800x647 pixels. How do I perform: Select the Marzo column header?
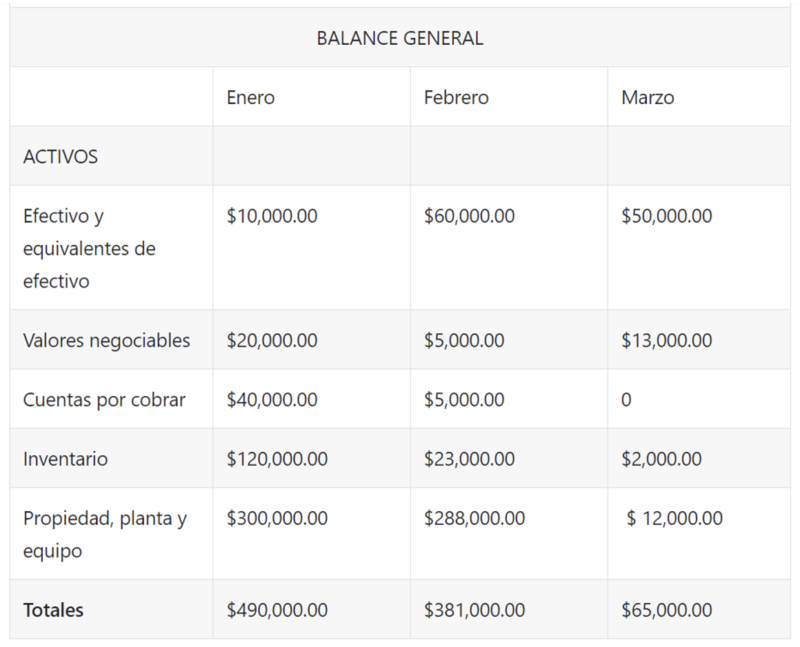(x=647, y=98)
